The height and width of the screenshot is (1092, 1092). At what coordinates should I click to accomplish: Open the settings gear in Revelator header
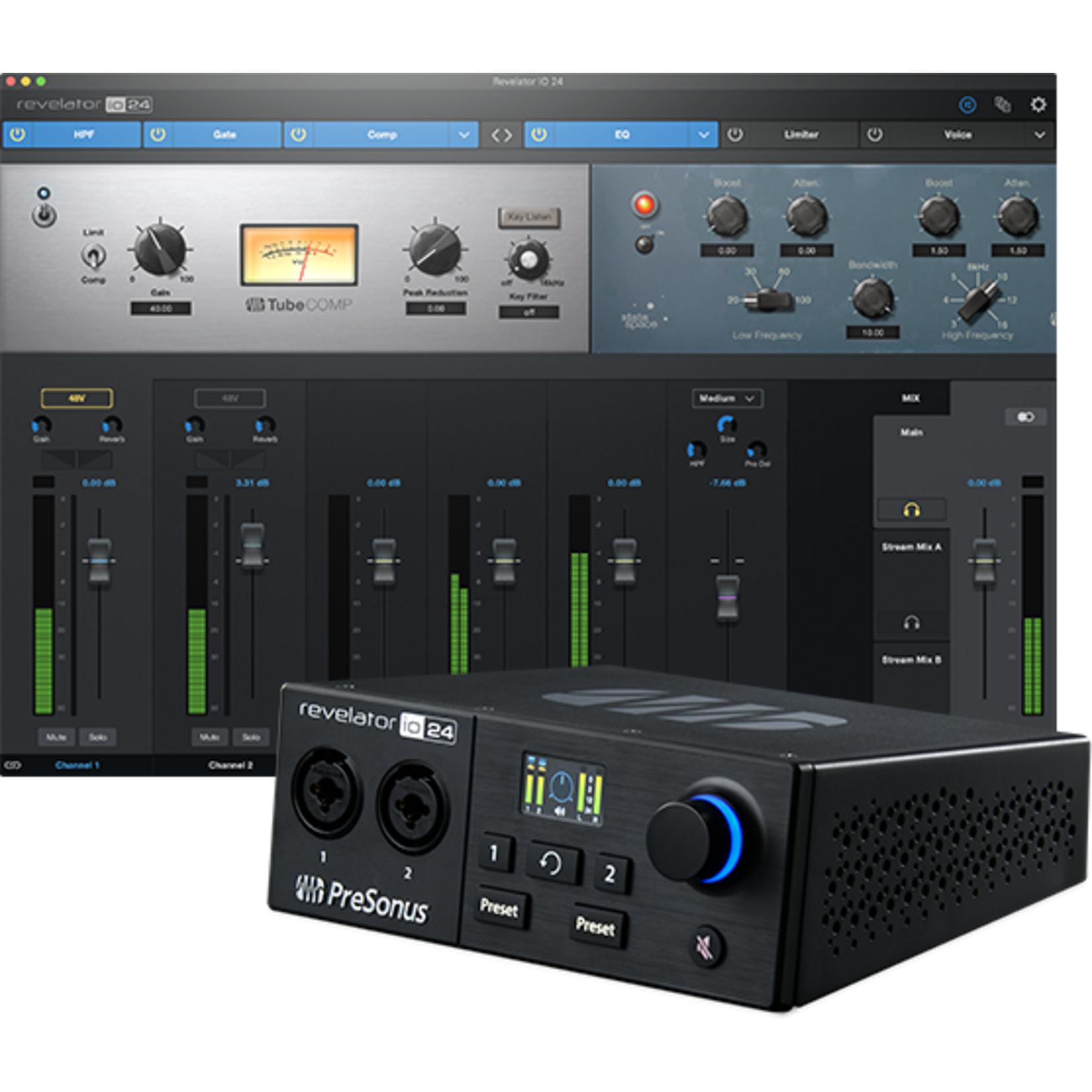pos(1038,104)
